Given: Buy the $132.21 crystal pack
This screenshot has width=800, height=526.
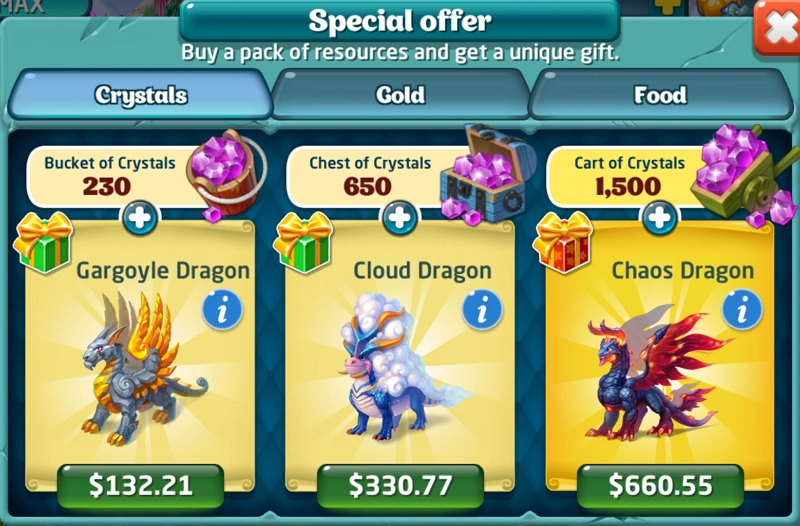Looking at the screenshot, I should [140, 485].
